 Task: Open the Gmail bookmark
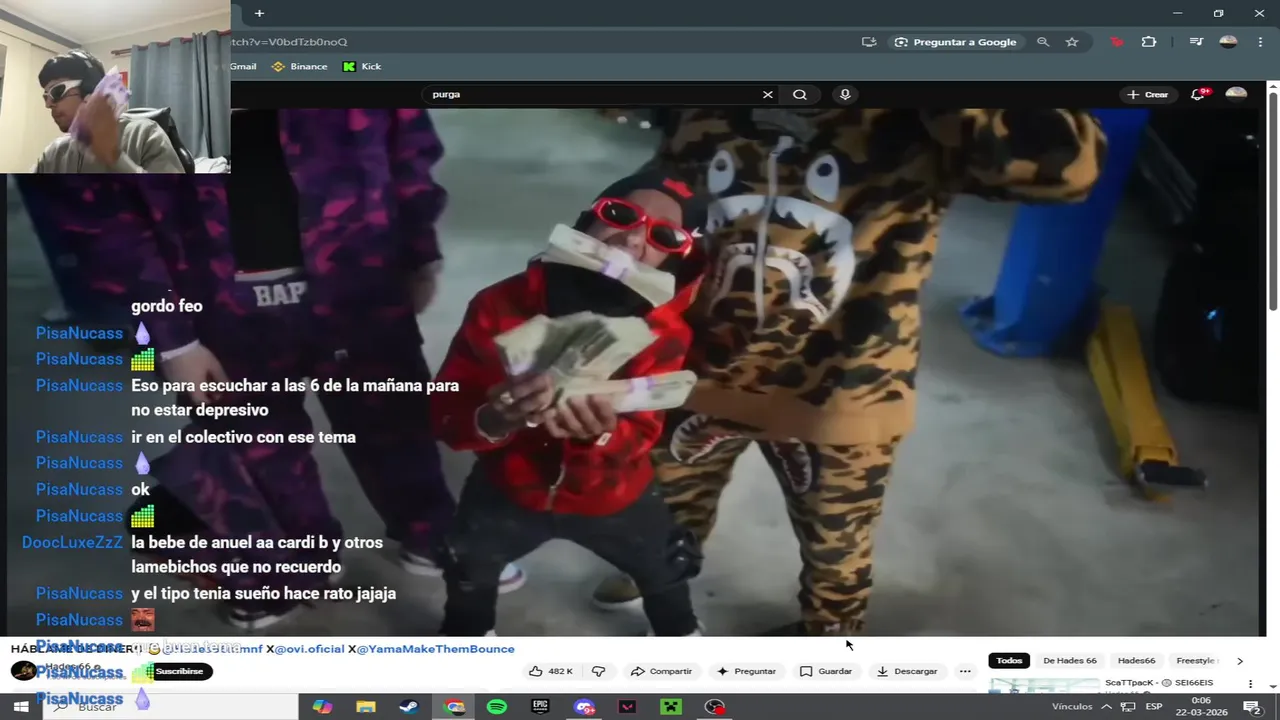point(243,66)
